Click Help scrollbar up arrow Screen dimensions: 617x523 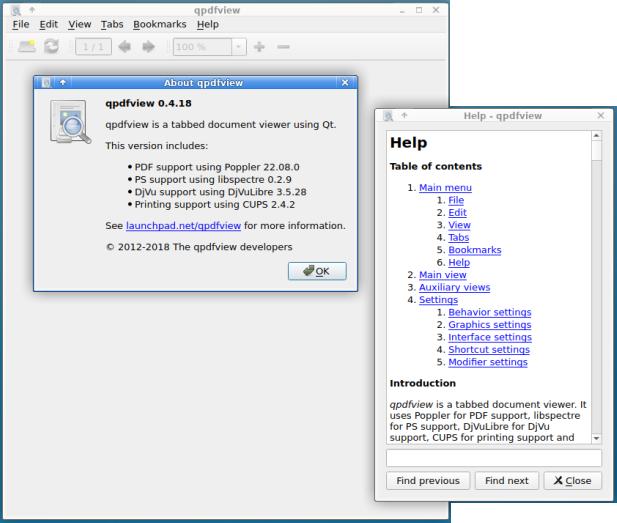[597, 136]
